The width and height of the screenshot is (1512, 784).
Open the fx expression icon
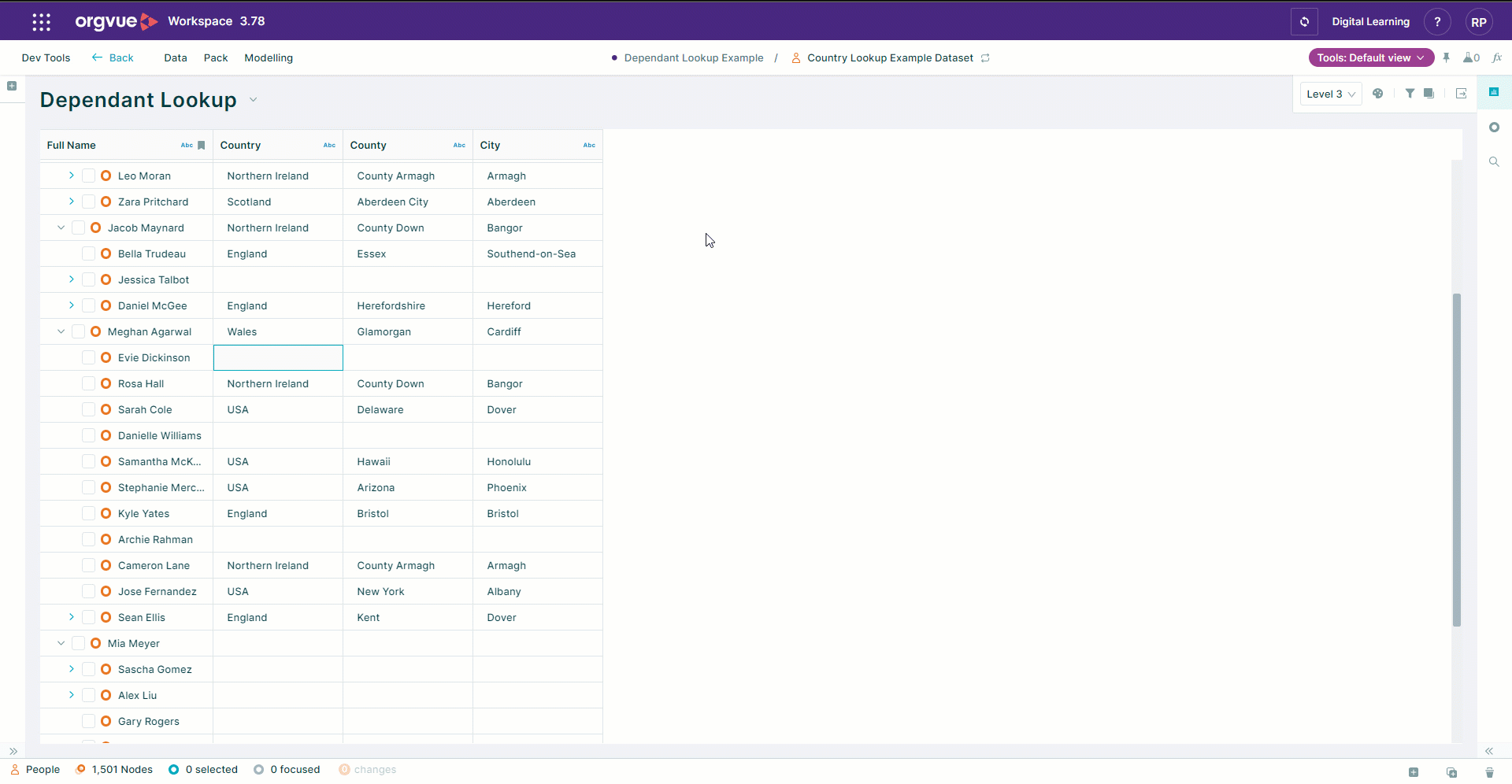[1497, 57]
